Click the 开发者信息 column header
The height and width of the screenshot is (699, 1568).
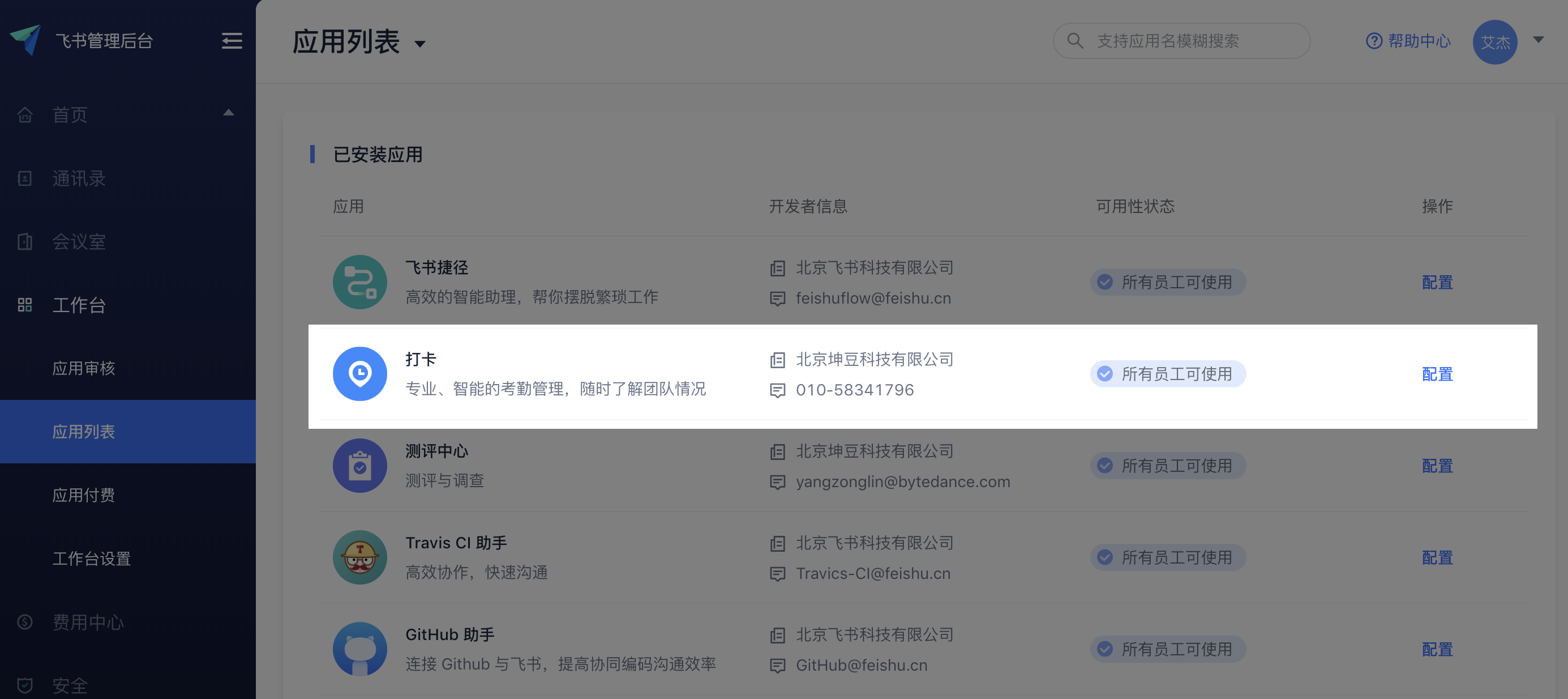808,206
